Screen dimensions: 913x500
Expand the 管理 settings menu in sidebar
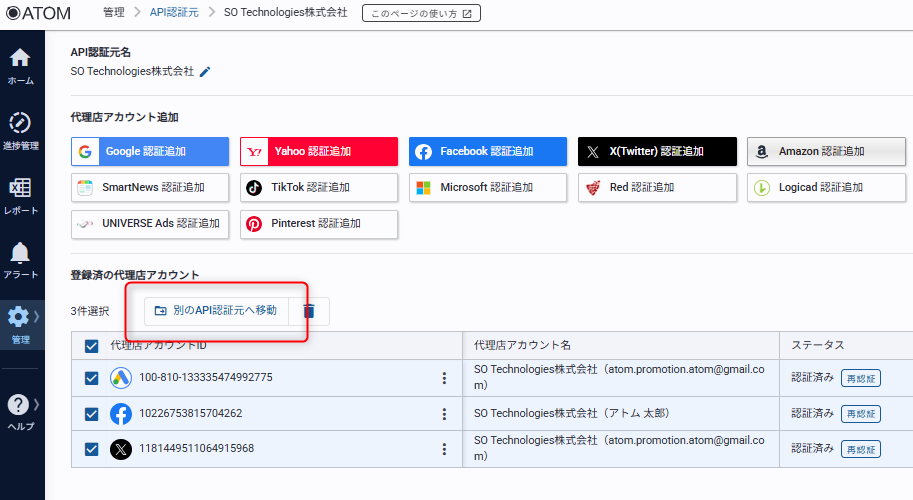pos(20,323)
